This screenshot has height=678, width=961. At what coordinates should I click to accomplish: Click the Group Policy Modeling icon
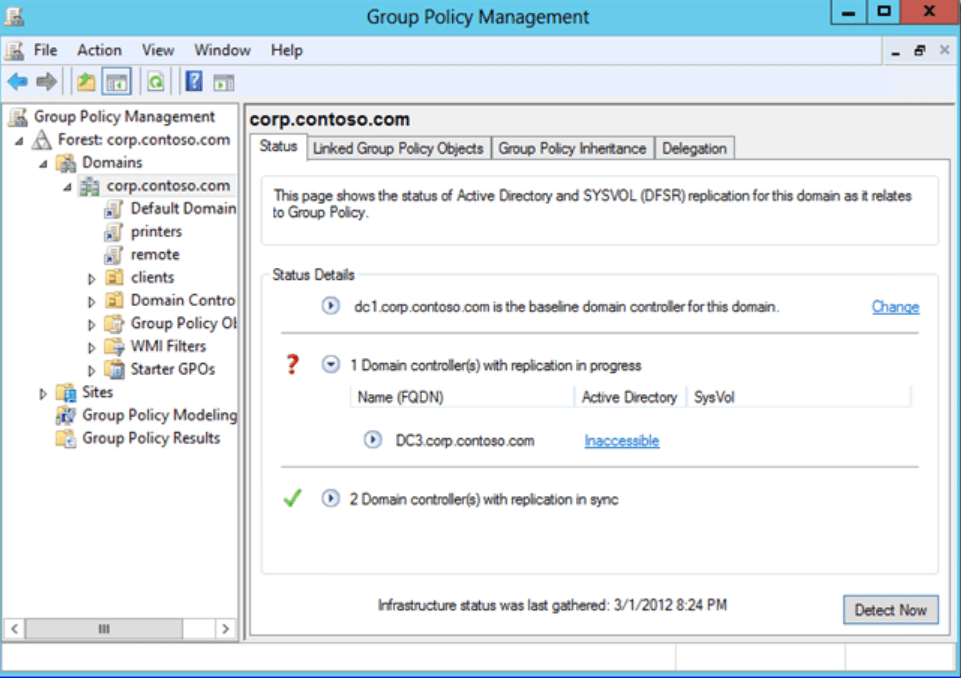pos(67,415)
